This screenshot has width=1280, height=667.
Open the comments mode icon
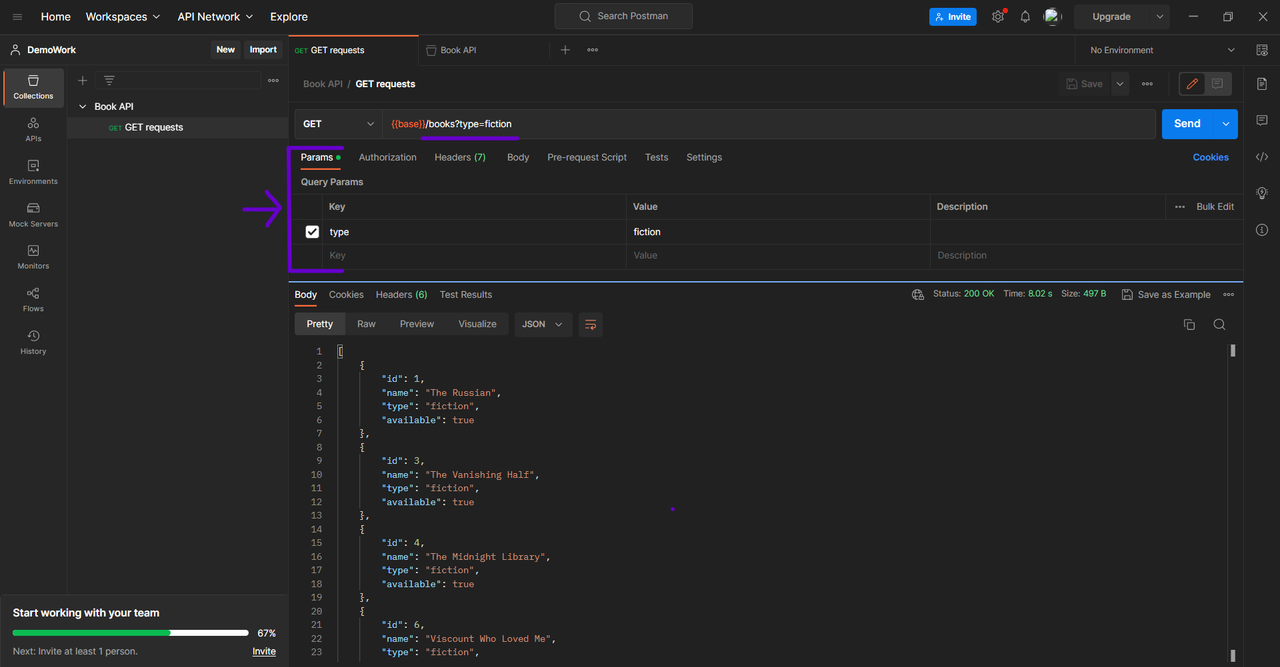coord(1218,84)
